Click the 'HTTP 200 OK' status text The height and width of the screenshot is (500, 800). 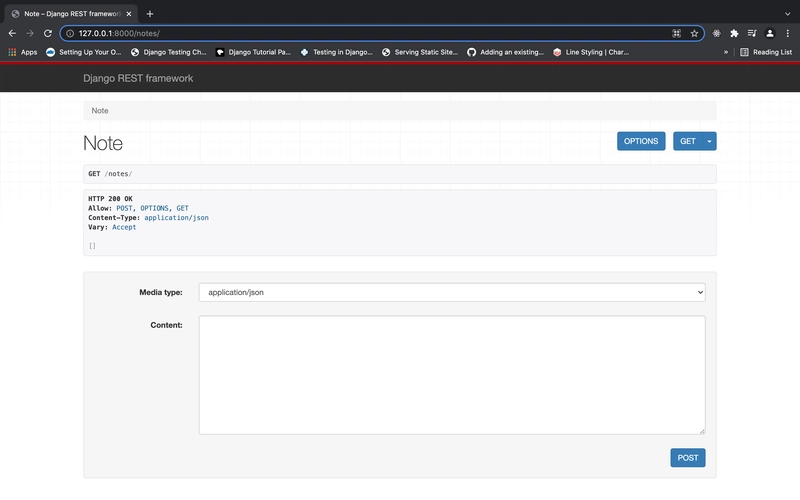(110, 198)
